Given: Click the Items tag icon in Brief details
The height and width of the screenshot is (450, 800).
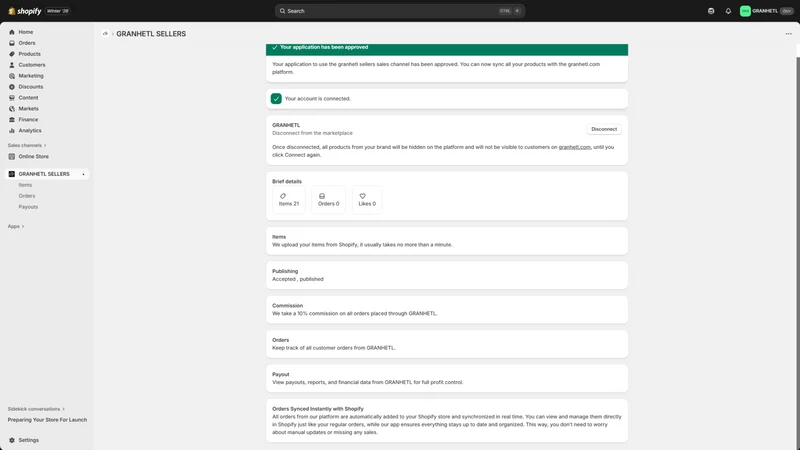Looking at the screenshot, I should [x=283, y=196].
